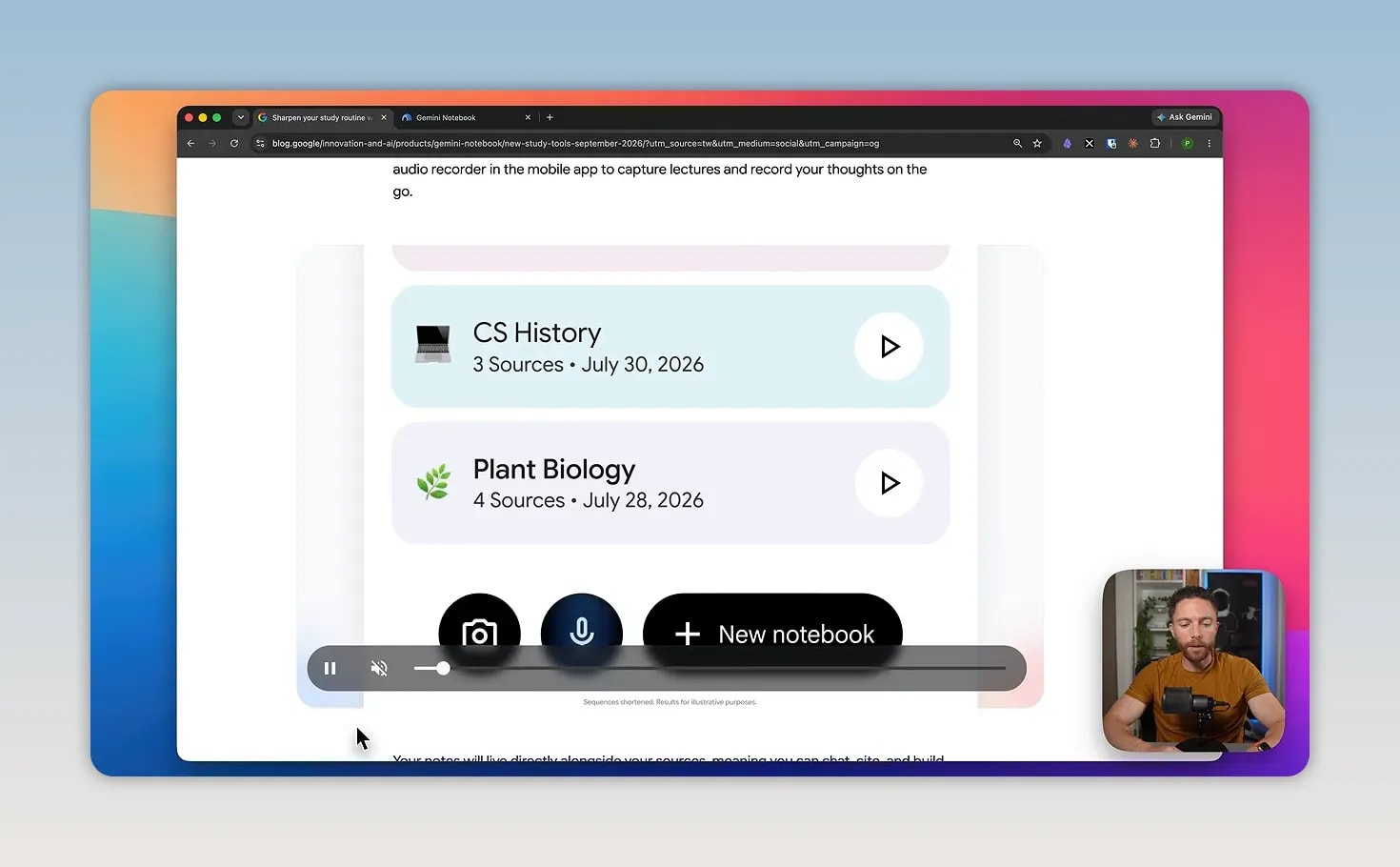Screen dimensions: 1400x867
Task: Click the '4 Sources • July 28, 2026' text
Action: 589,500
